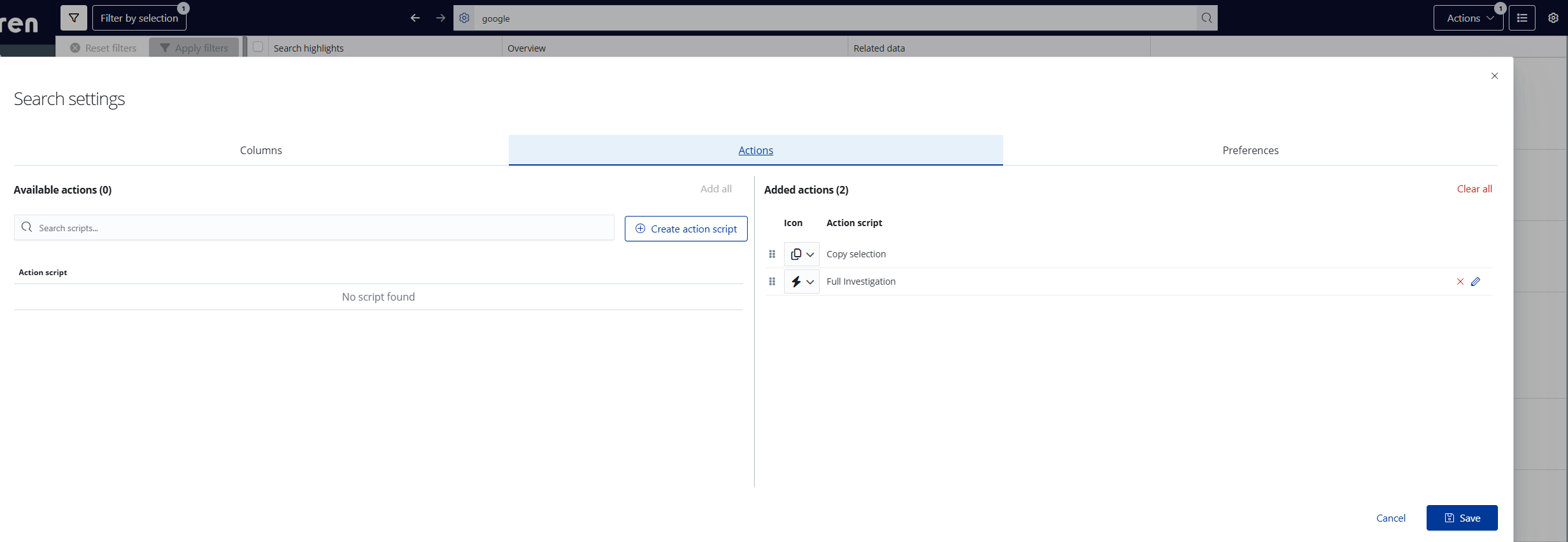This screenshot has height=542, width=1568.
Task: Expand icon dropdown for Copy selection
Action: tap(802, 254)
